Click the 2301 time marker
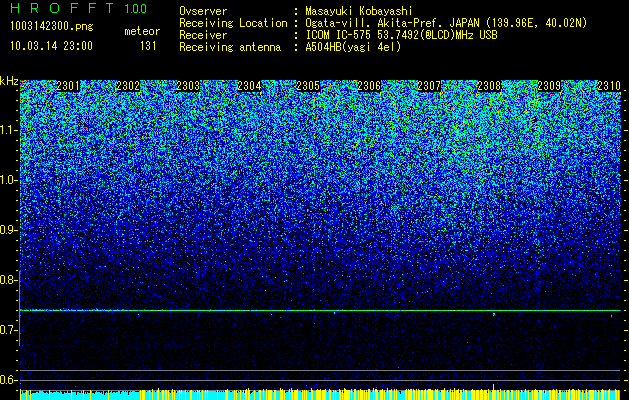 tap(68, 86)
